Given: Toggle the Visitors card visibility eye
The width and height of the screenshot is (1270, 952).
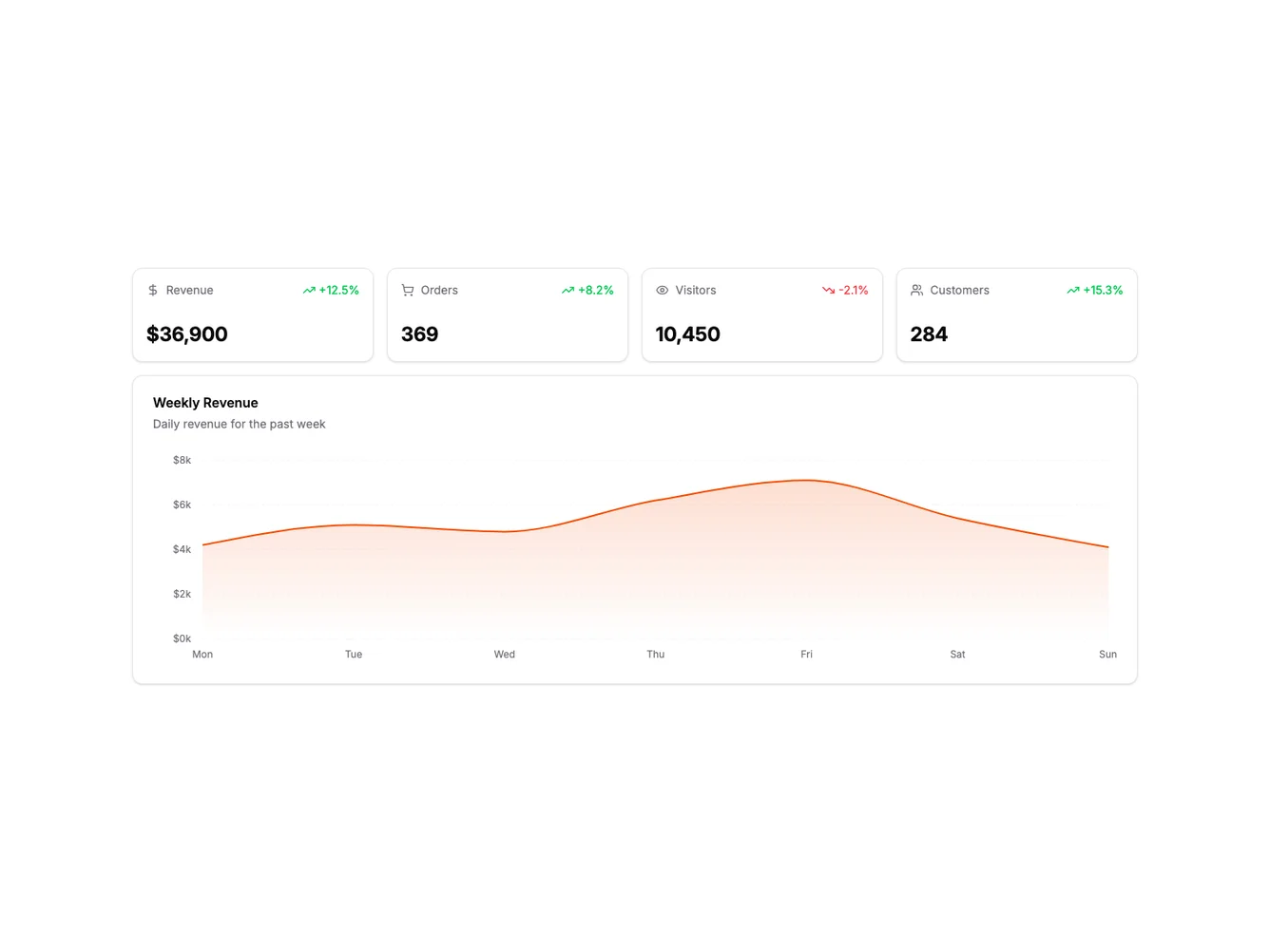Looking at the screenshot, I should (x=662, y=290).
